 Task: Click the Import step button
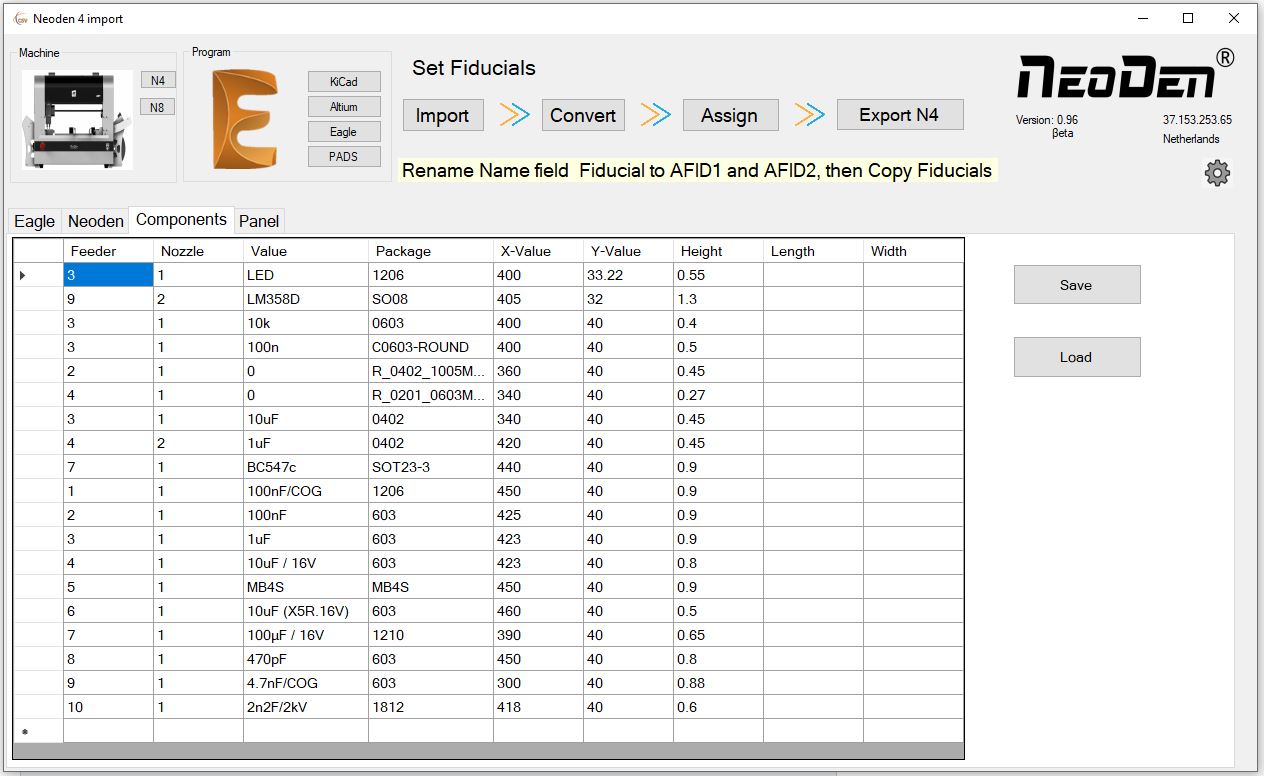coord(442,115)
